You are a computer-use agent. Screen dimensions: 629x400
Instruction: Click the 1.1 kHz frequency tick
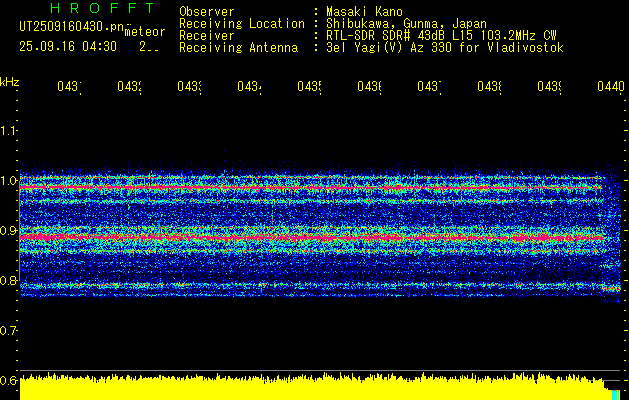pos(9,131)
